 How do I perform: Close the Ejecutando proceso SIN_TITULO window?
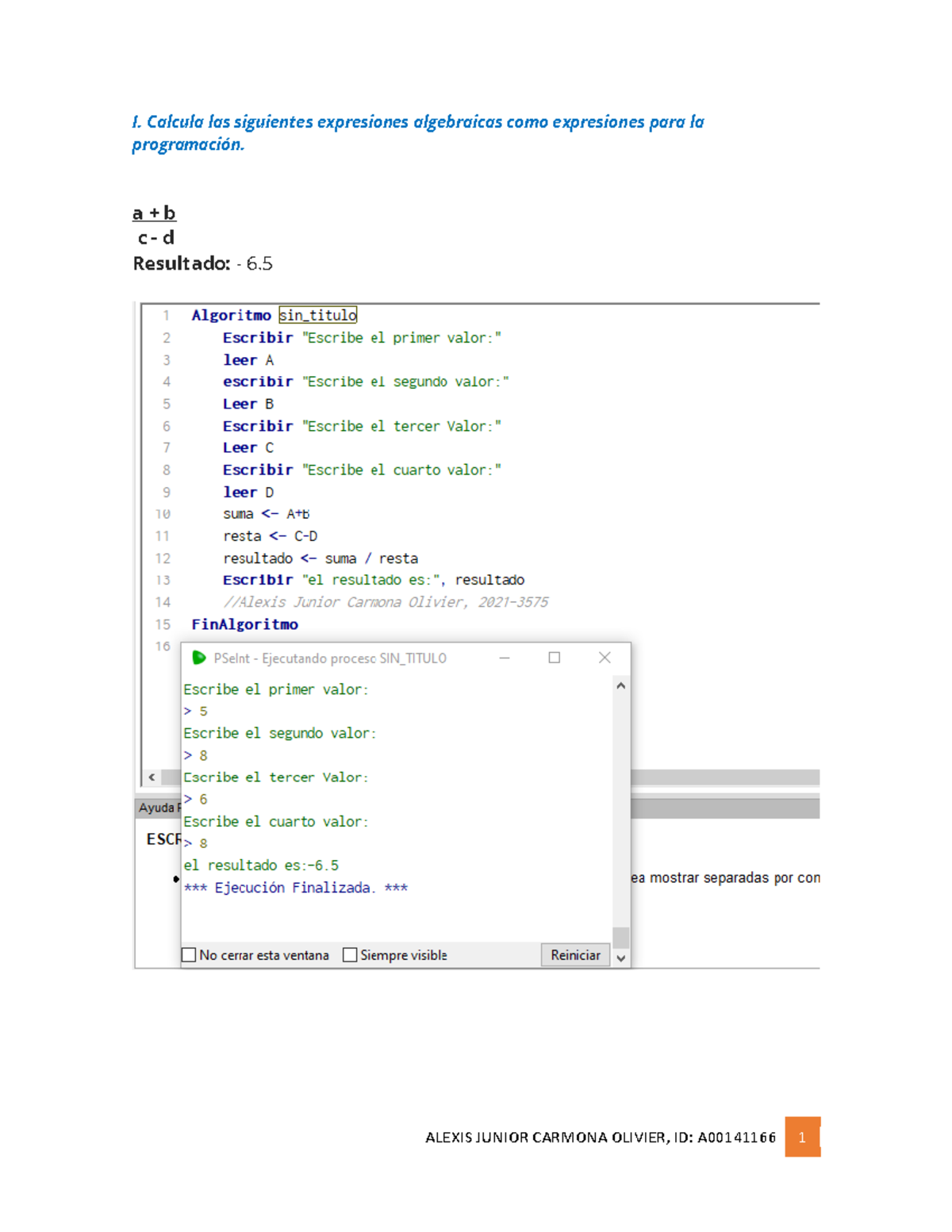click(605, 658)
